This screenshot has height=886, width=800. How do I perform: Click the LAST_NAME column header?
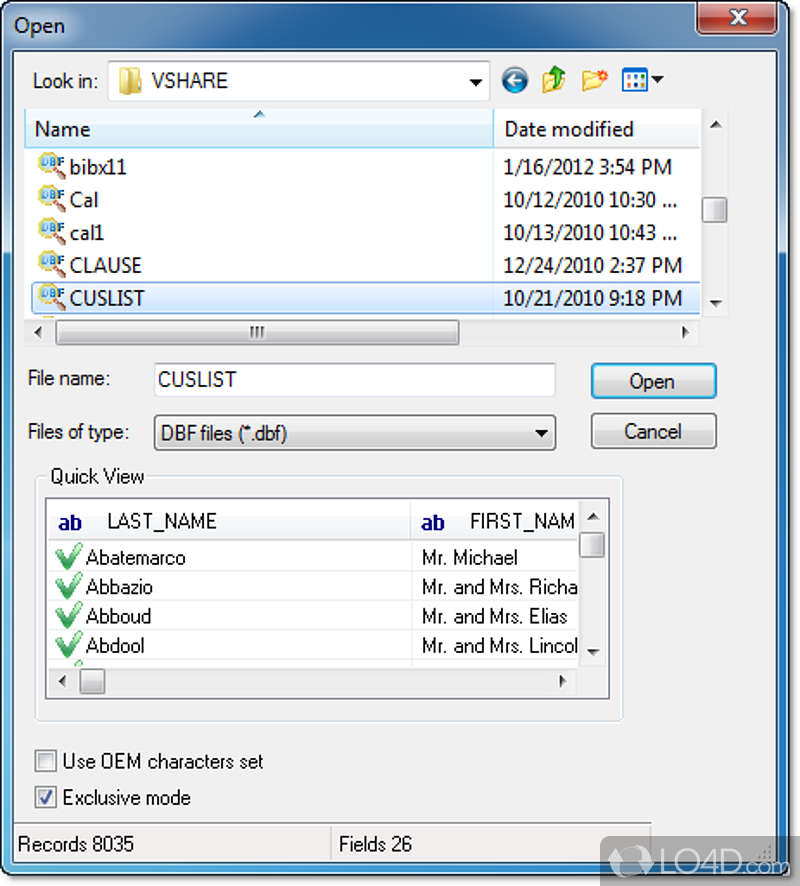coord(229,521)
